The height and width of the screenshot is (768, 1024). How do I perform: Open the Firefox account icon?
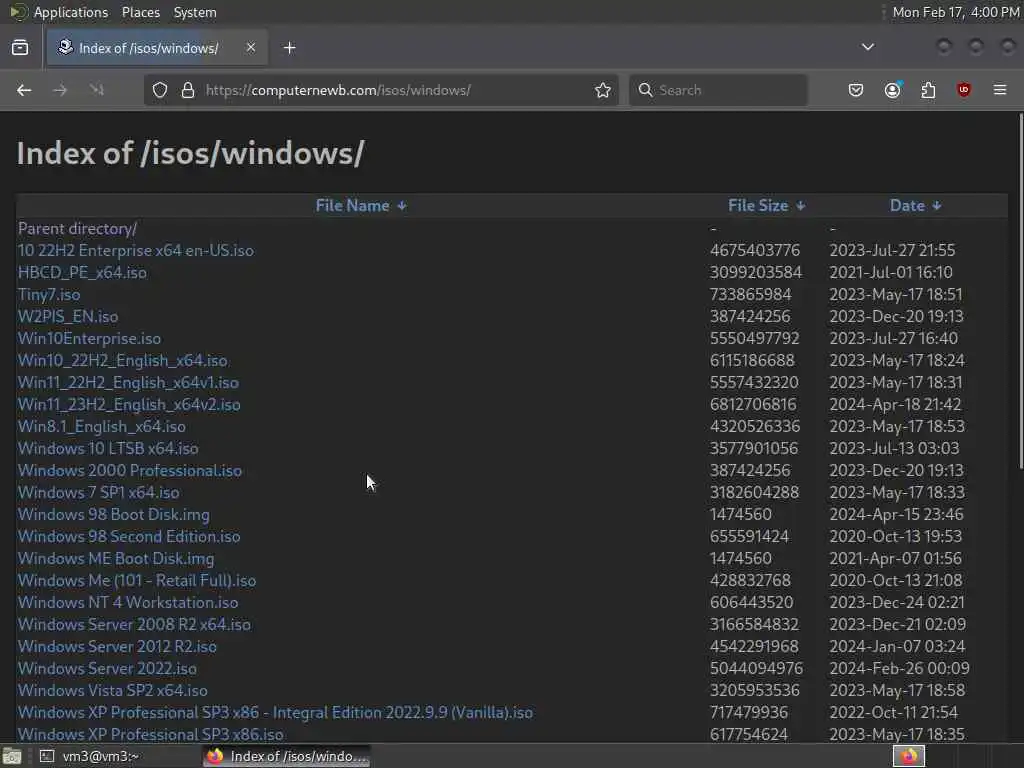[x=892, y=90]
